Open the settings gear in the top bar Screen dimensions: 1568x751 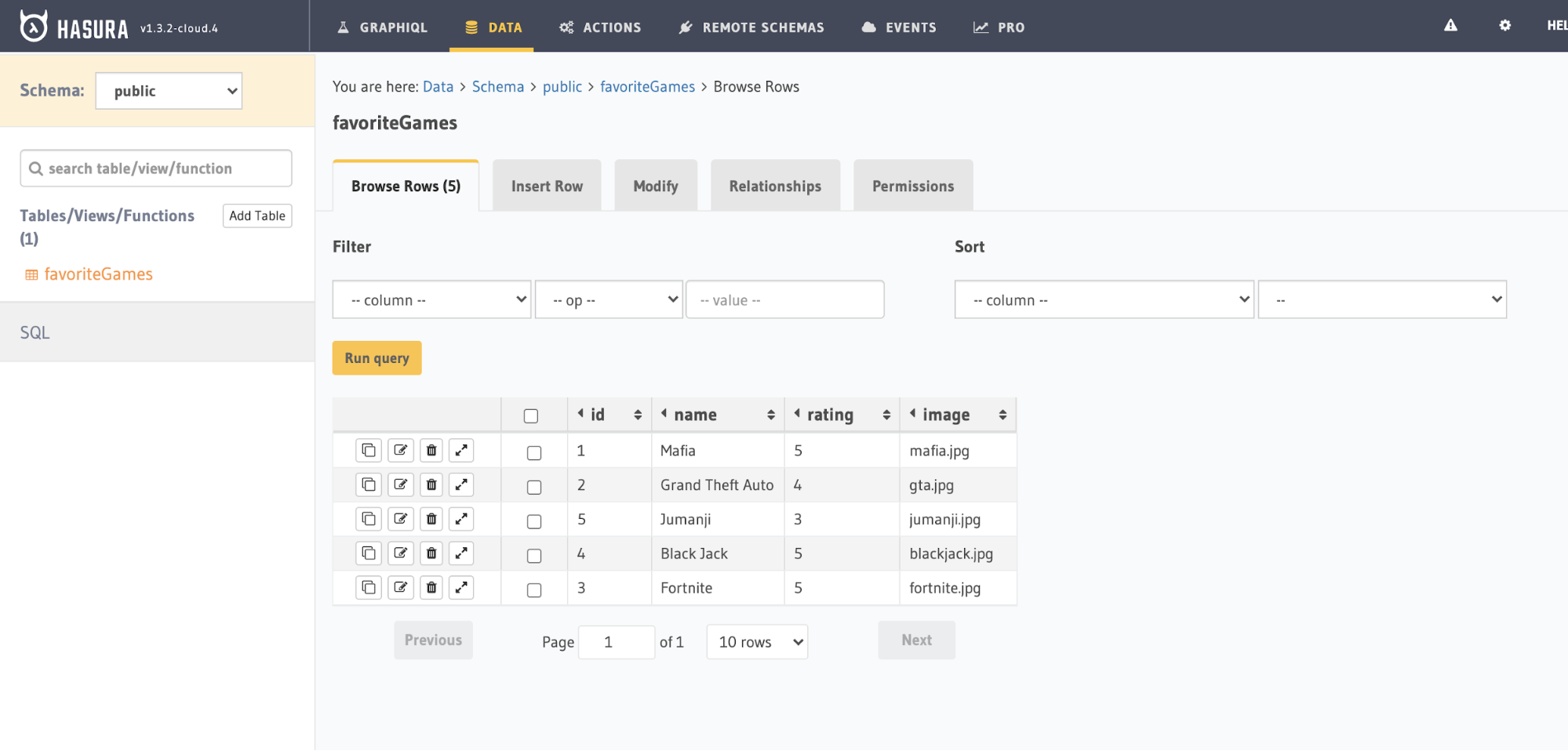pos(1504,25)
